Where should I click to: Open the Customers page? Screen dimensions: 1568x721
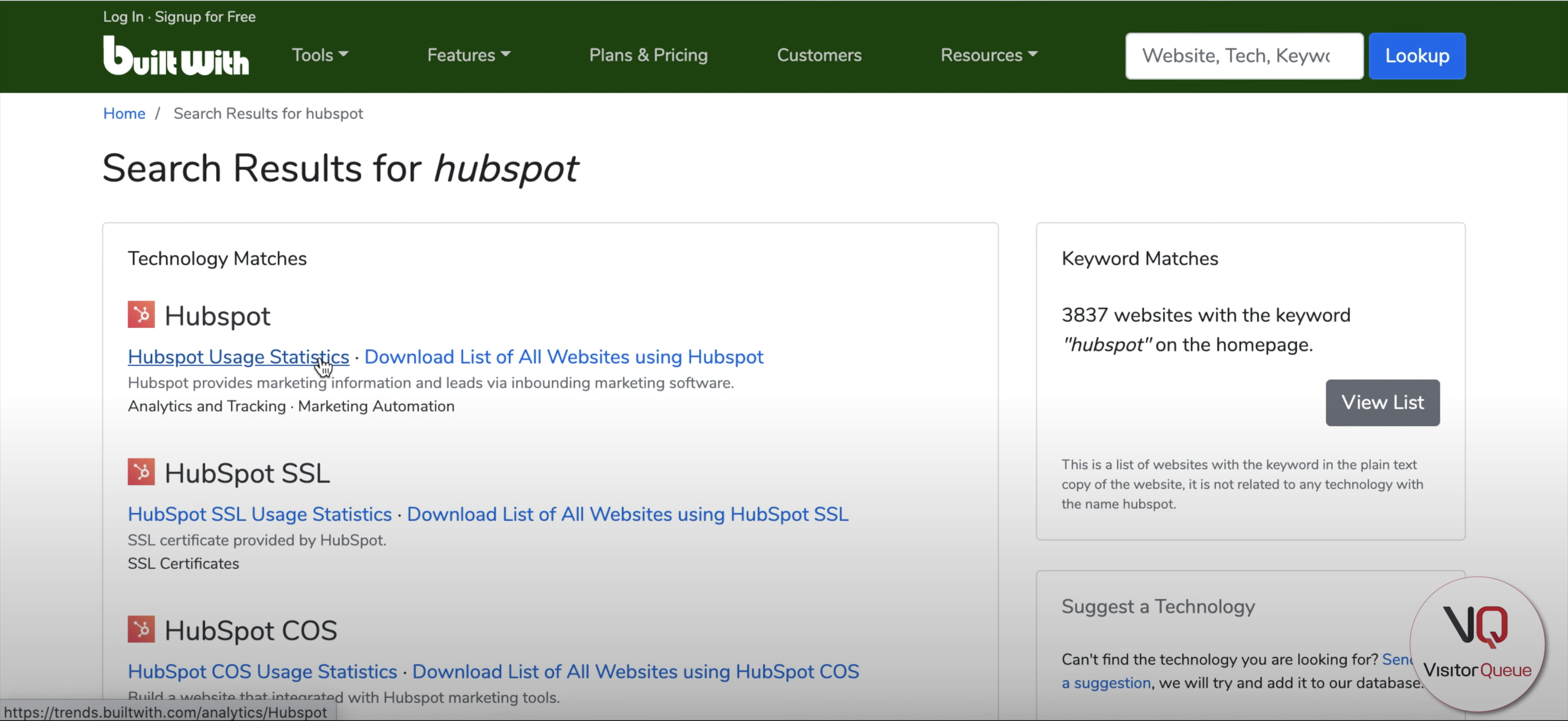[x=819, y=55]
